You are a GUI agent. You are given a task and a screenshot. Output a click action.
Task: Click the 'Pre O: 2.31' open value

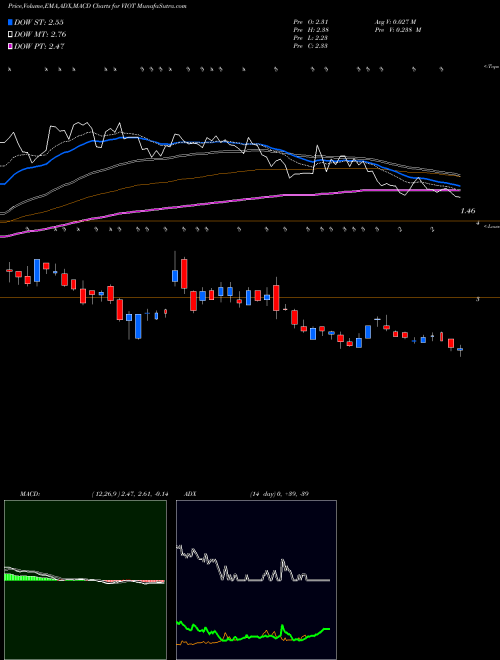(x=311, y=22)
